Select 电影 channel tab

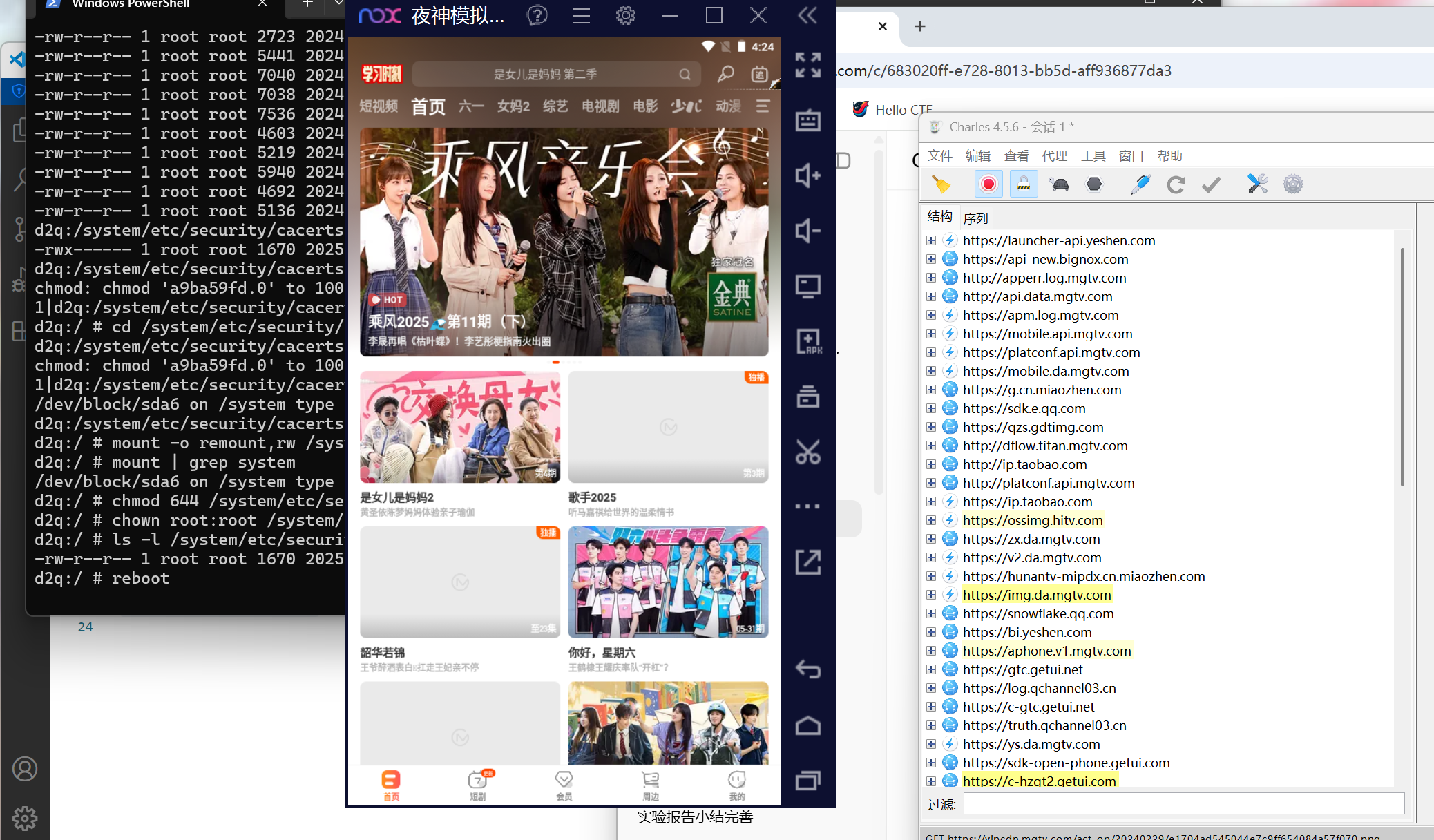point(645,106)
